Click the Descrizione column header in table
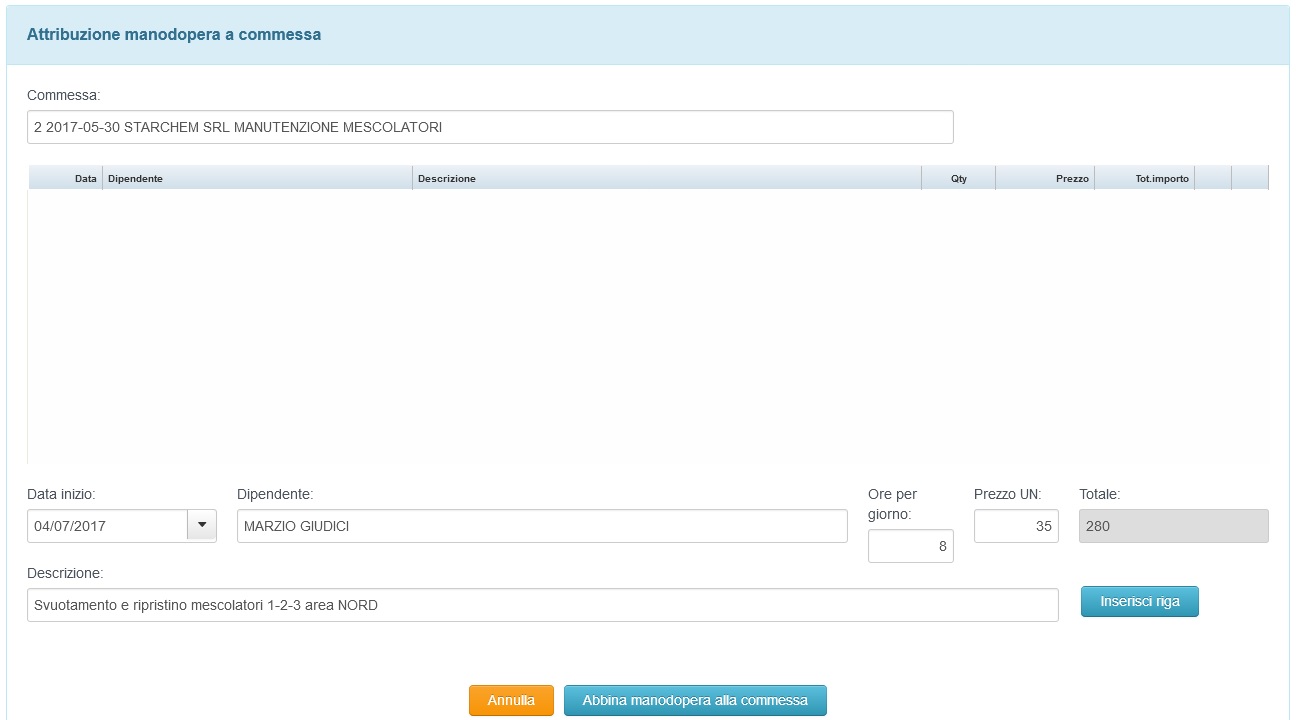 [x=666, y=178]
